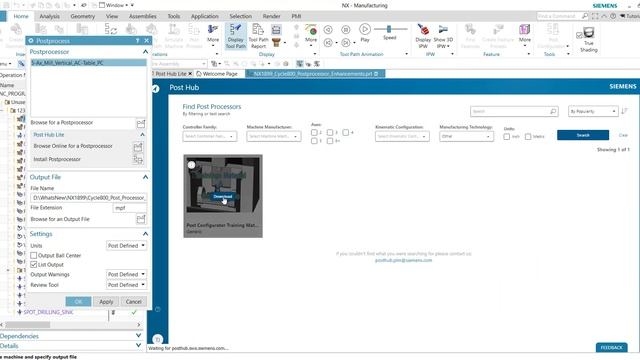
Task: Open the Render ribbon tab
Action: point(271,16)
